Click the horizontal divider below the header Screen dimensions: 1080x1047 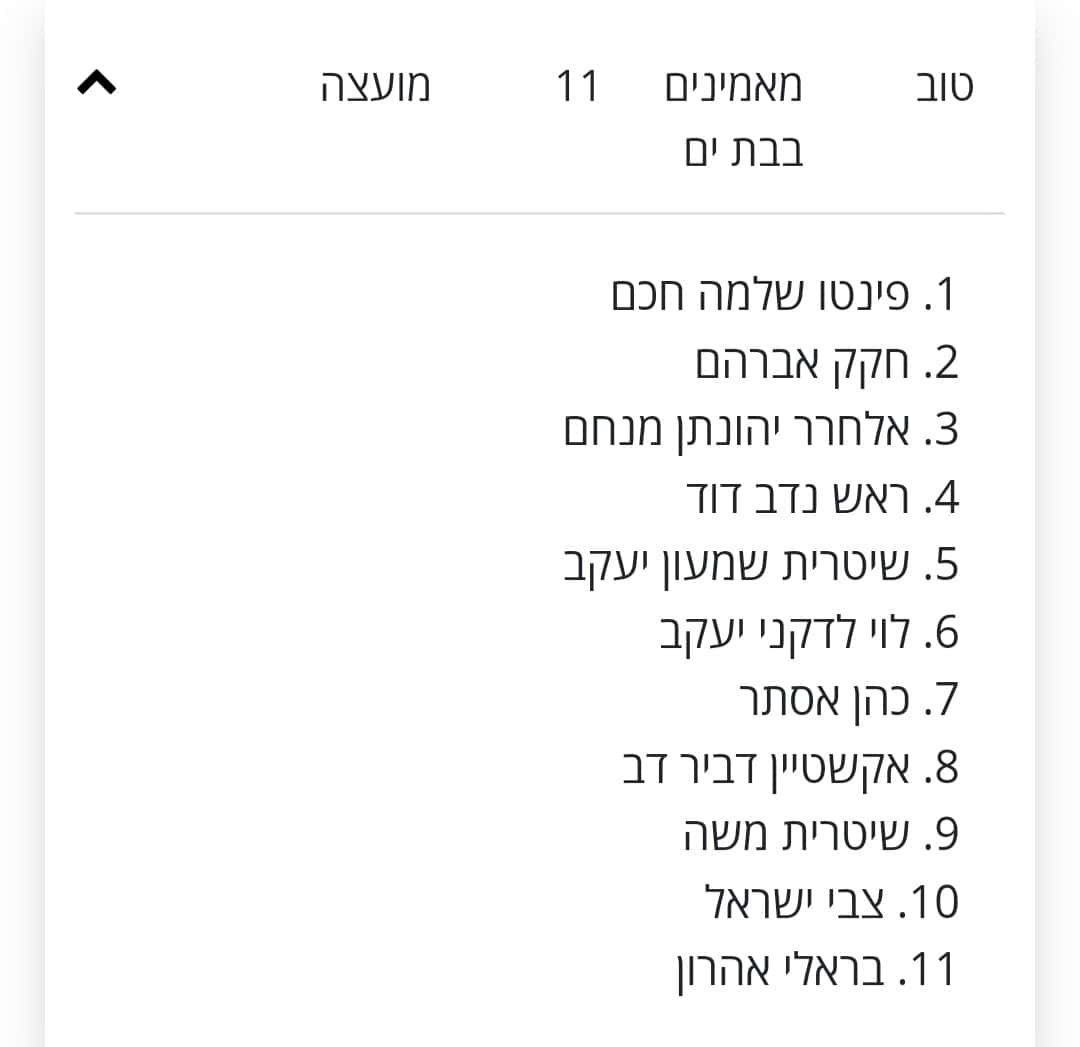coord(539,214)
